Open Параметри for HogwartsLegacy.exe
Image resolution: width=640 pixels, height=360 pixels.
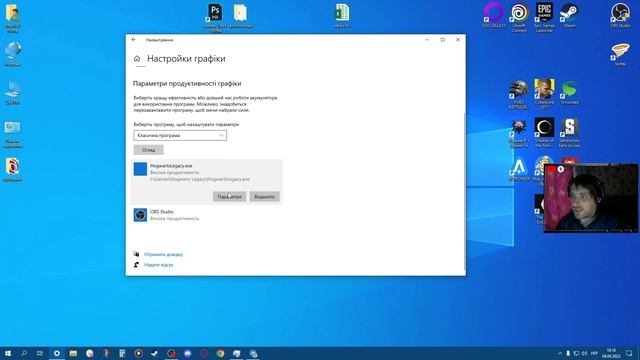point(229,197)
